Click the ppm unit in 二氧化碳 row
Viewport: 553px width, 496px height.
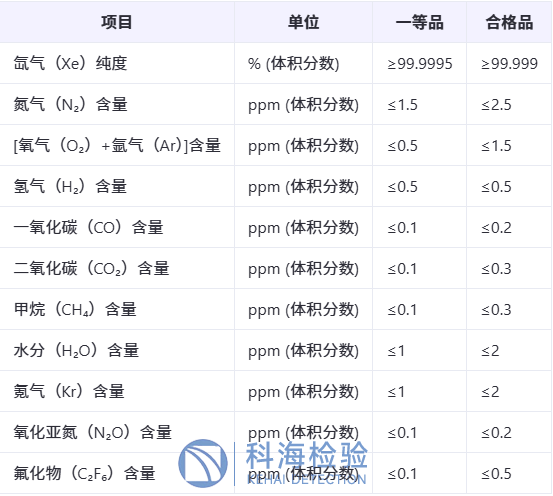click(x=303, y=269)
